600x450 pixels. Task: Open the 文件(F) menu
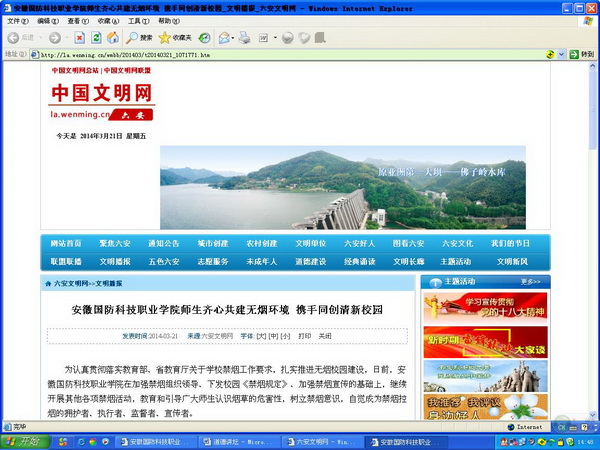click(x=17, y=21)
